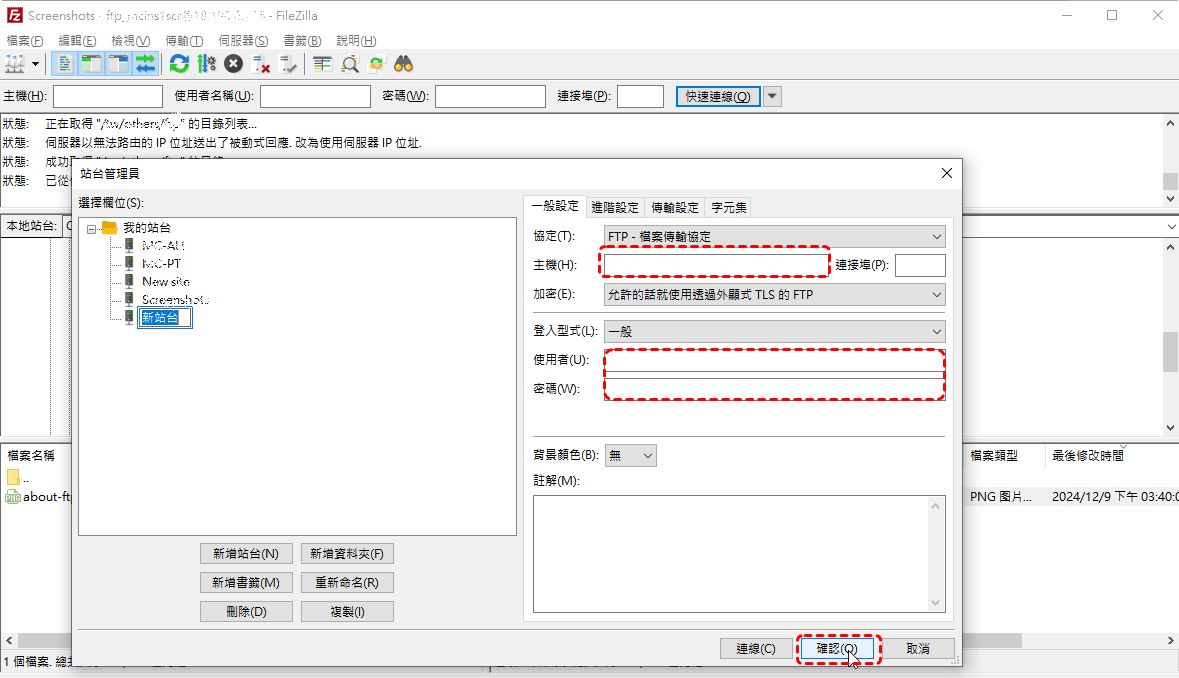Click the binoculars file search icon
1179x678 pixels.
pyautogui.click(x=404, y=64)
